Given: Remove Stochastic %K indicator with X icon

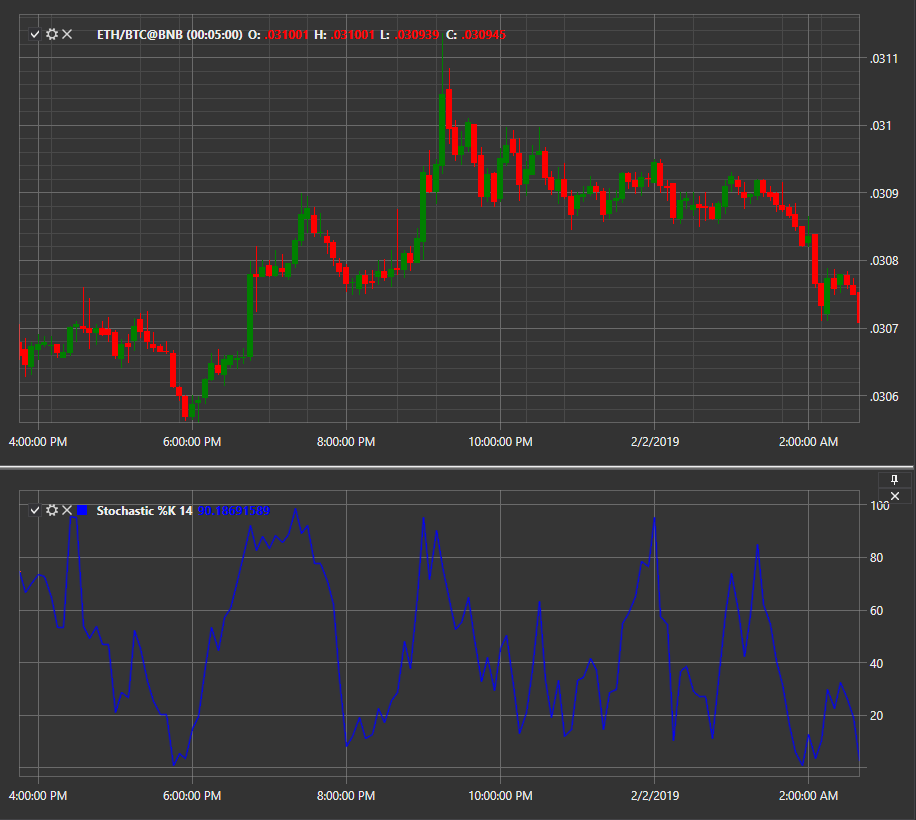Looking at the screenshot, I should pos(67,510).
